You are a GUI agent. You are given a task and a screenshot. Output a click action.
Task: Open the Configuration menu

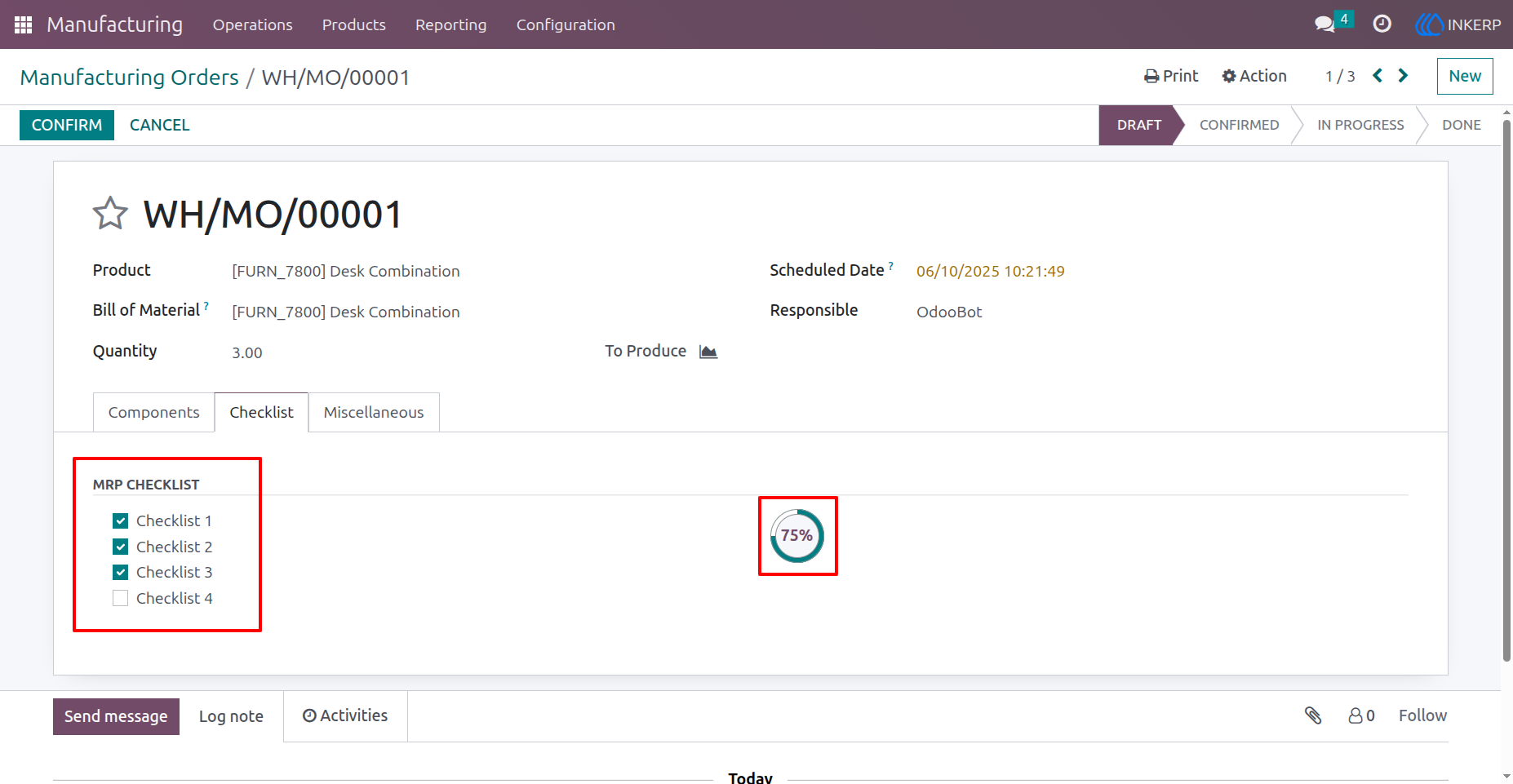coord(566,24)
